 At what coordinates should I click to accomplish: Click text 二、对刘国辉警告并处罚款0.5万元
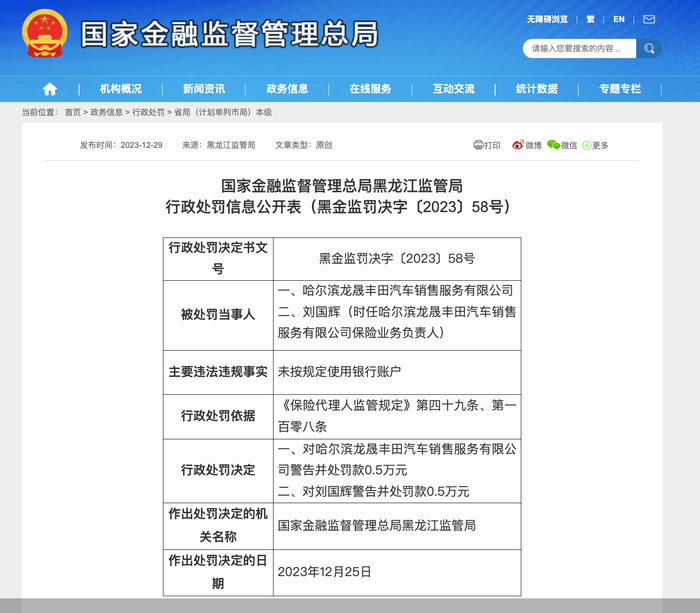[374, 492]
